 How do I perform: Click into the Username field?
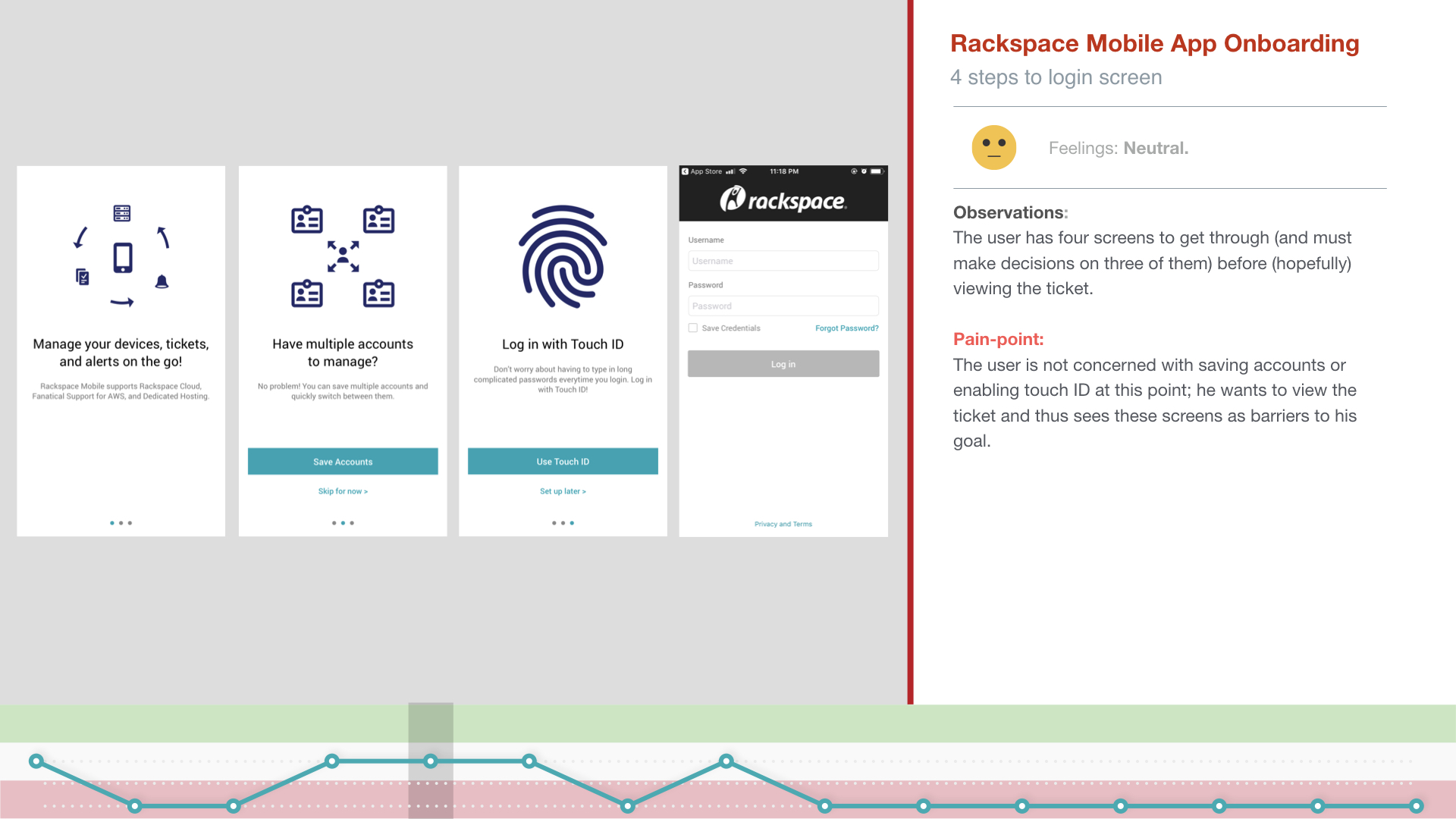coord(783,261)
